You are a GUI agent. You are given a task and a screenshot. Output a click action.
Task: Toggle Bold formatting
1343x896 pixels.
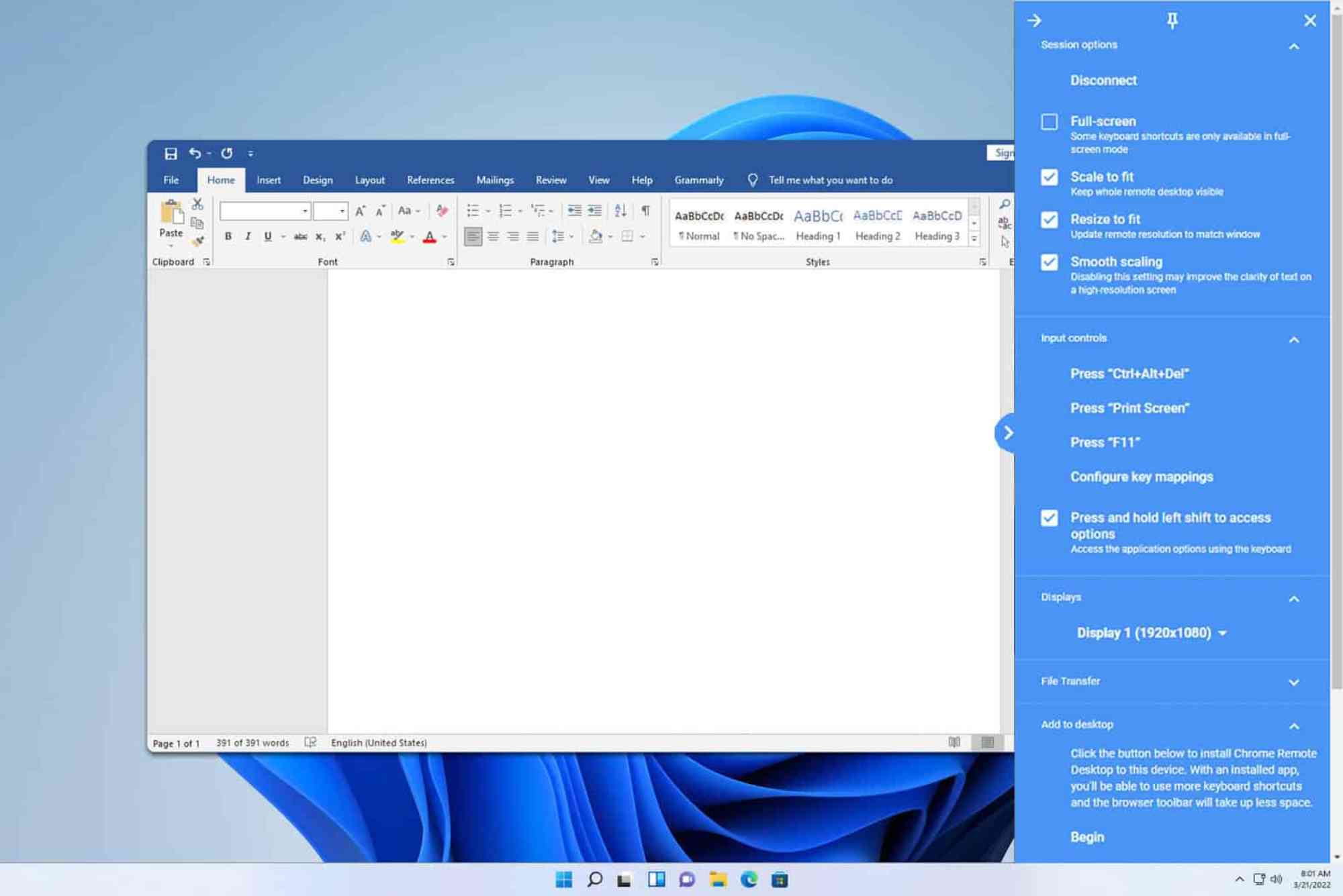tap(228, 236)
